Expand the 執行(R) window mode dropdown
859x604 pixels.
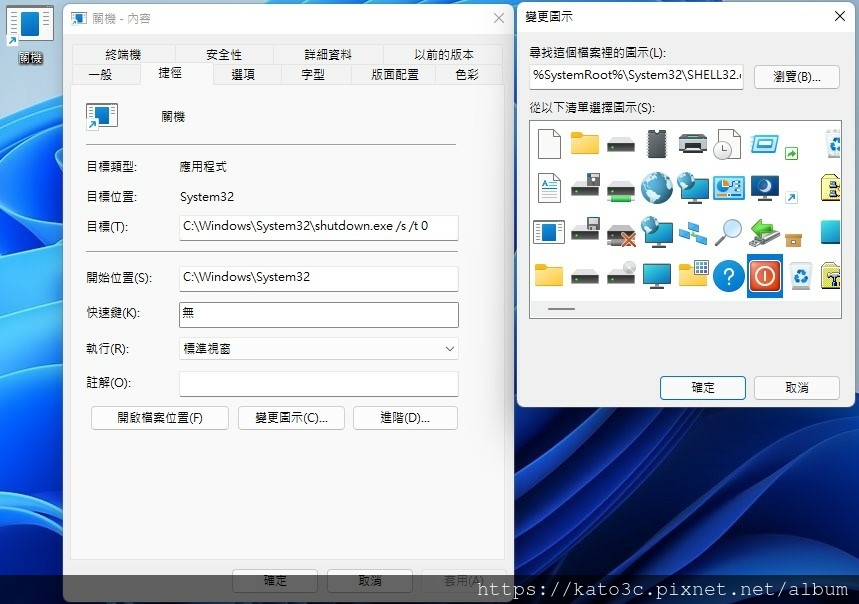coord(319,349)
